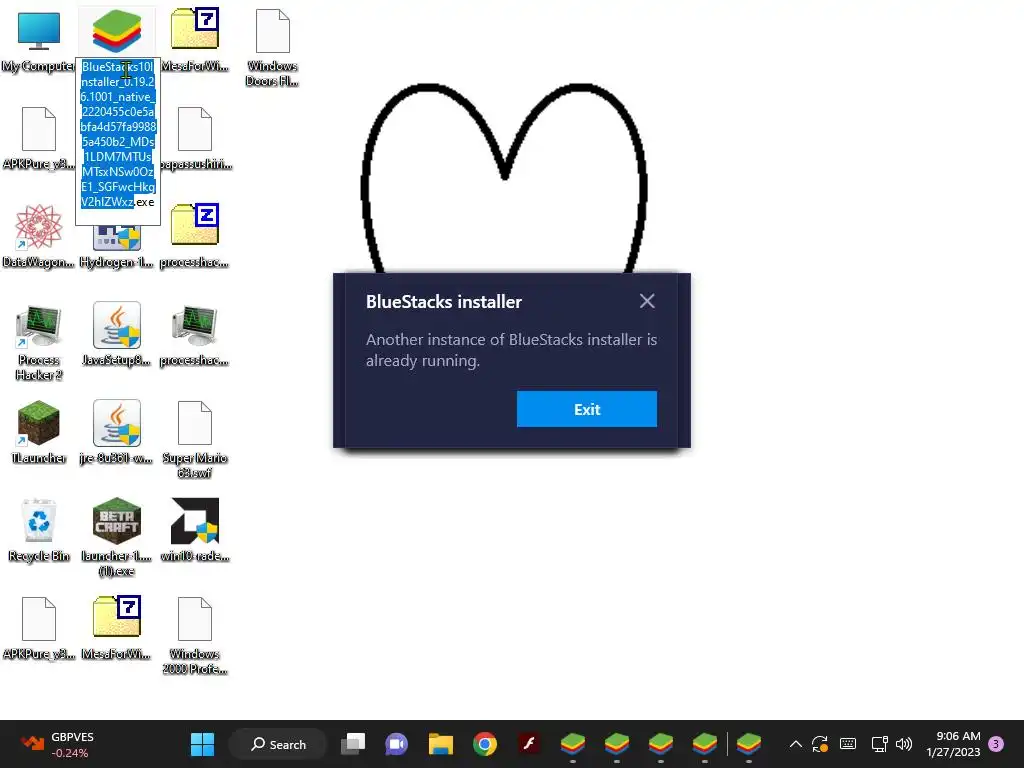Close the BlueStacks installer dialog with X
Image resolution: width=1024 pixels, height=768 pixels.
coord(647,301)
